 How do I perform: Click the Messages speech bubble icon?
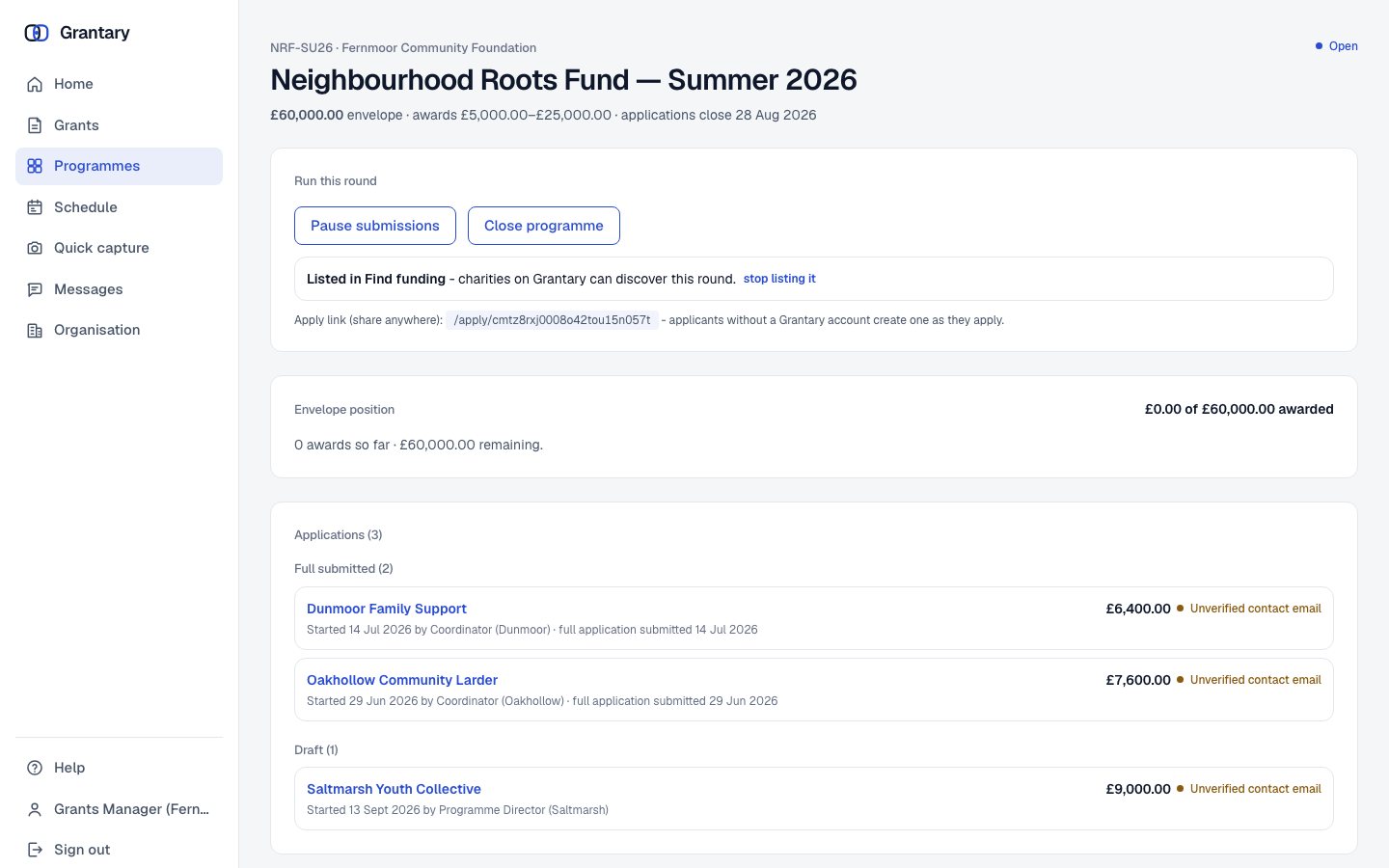pos(35,289)
